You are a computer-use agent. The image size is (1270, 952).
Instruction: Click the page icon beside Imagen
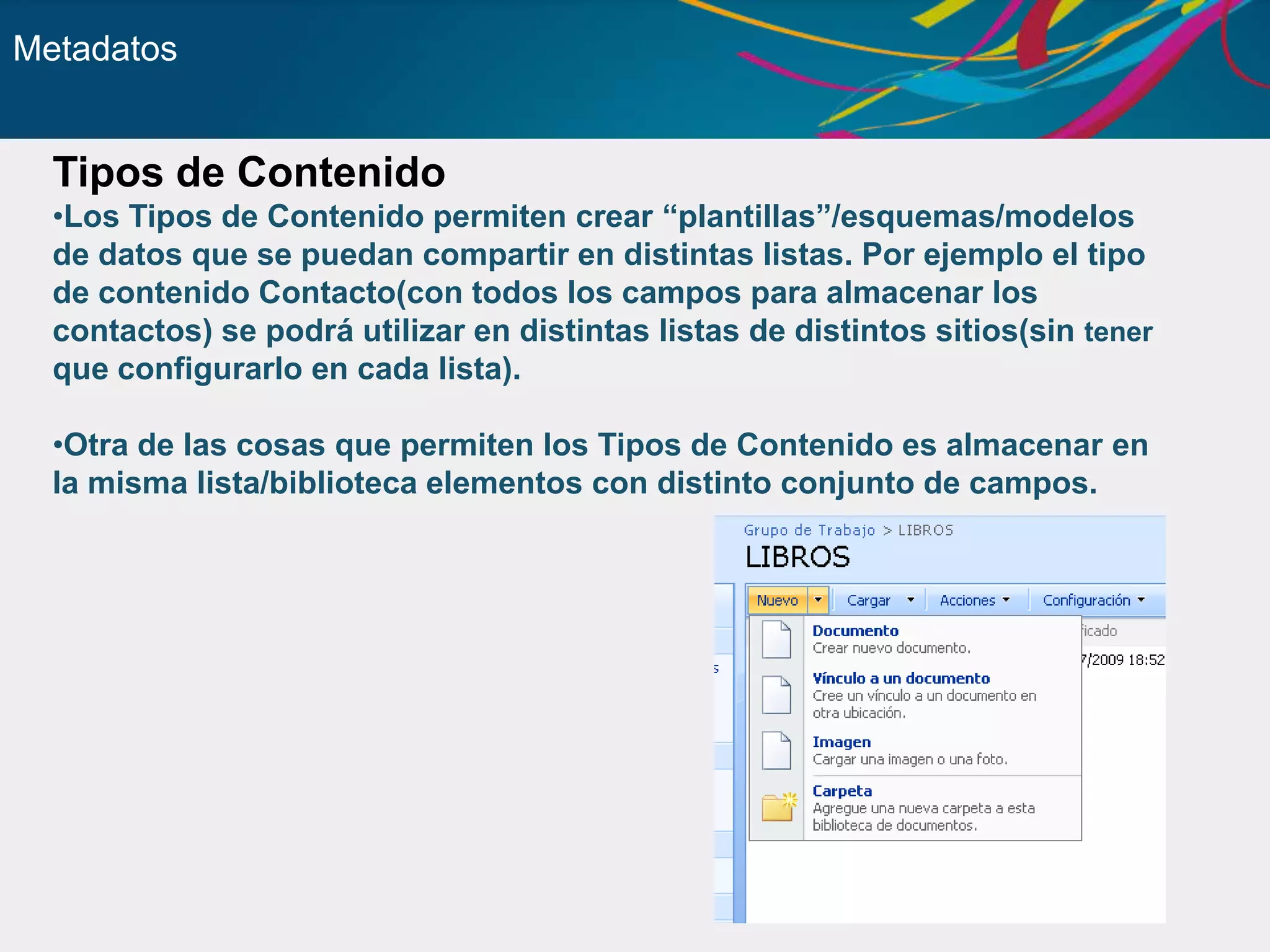pos(776,751)
